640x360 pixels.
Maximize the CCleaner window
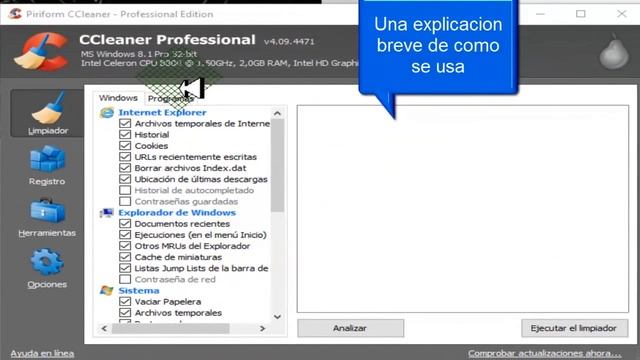click(581, 14)
